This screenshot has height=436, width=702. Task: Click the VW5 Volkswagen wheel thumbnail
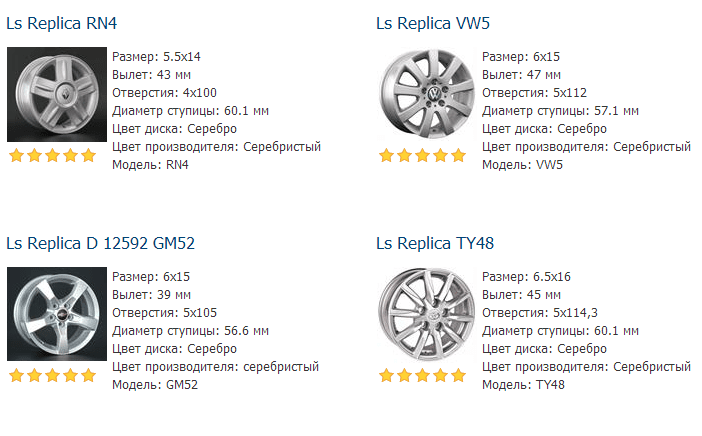pos(427,94)
